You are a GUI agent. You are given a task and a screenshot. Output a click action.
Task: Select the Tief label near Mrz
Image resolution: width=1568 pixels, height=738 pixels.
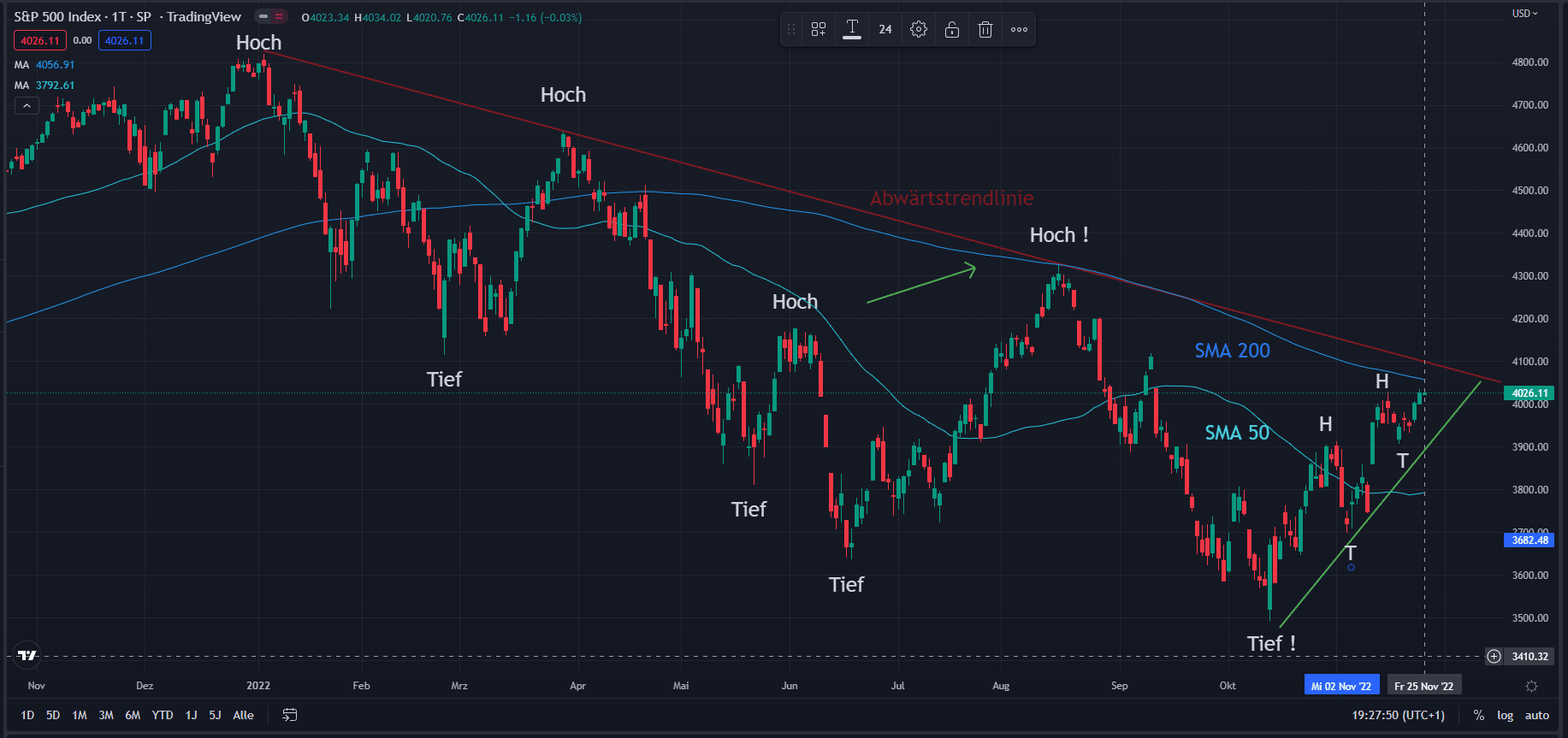[444, 380]
